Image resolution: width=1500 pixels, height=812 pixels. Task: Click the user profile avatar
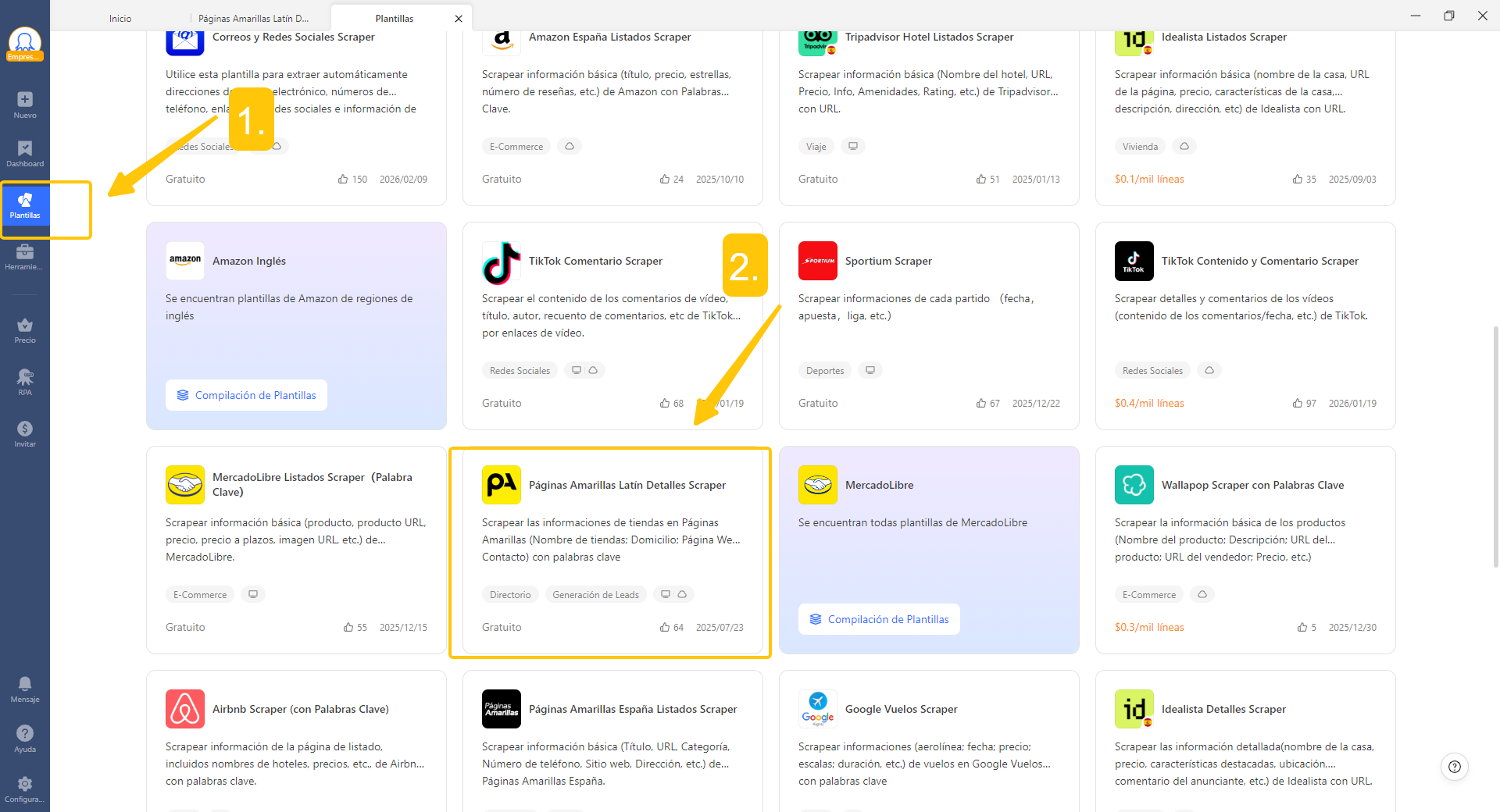click(25, 42)
